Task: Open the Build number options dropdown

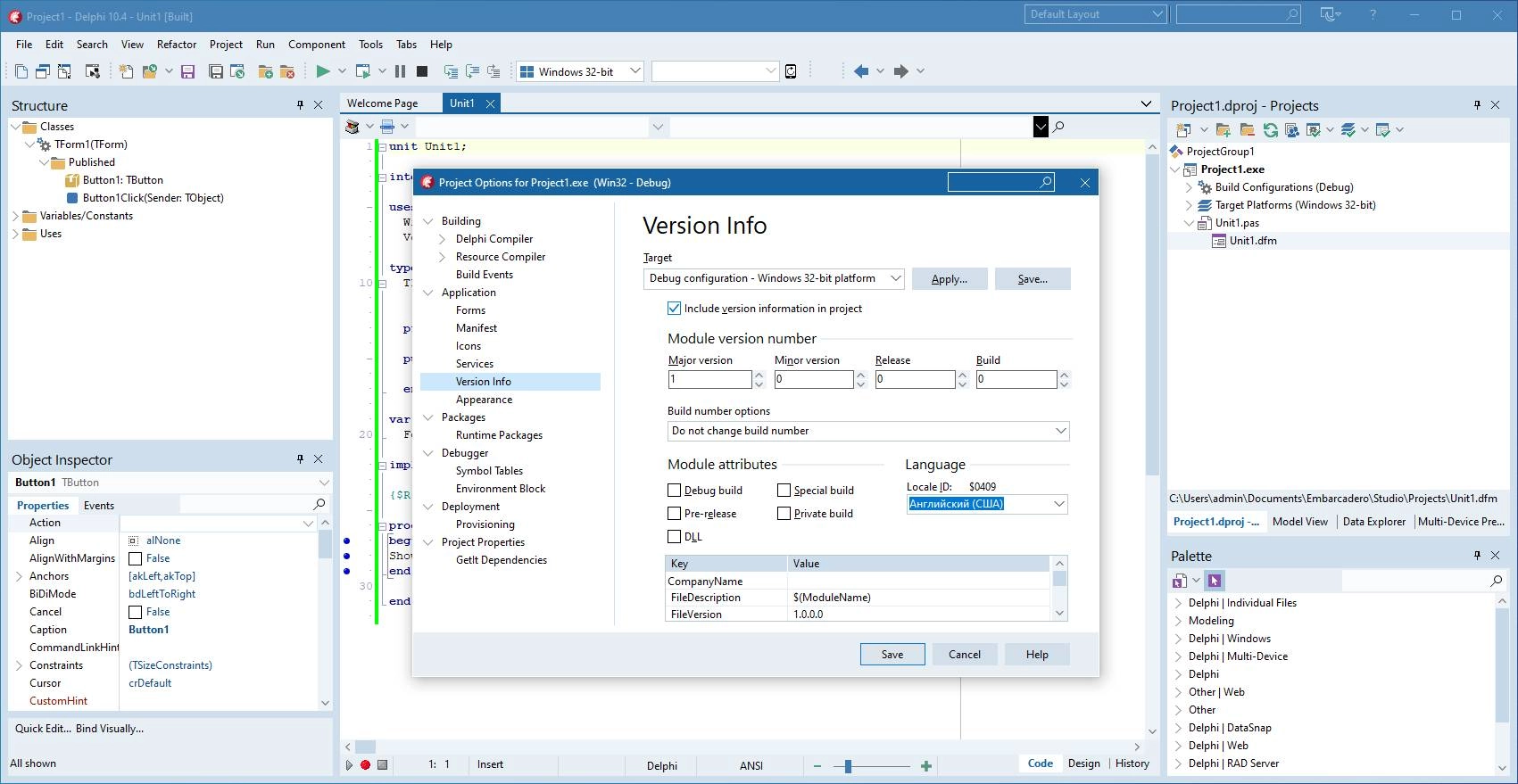Action: coord(1060,431)
